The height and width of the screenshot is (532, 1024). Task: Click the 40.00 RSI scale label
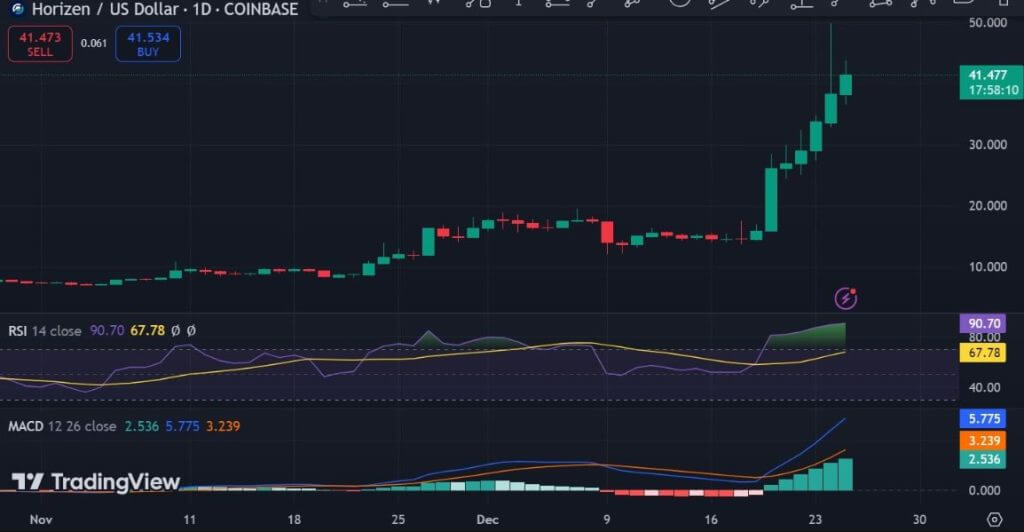[985, 388]
